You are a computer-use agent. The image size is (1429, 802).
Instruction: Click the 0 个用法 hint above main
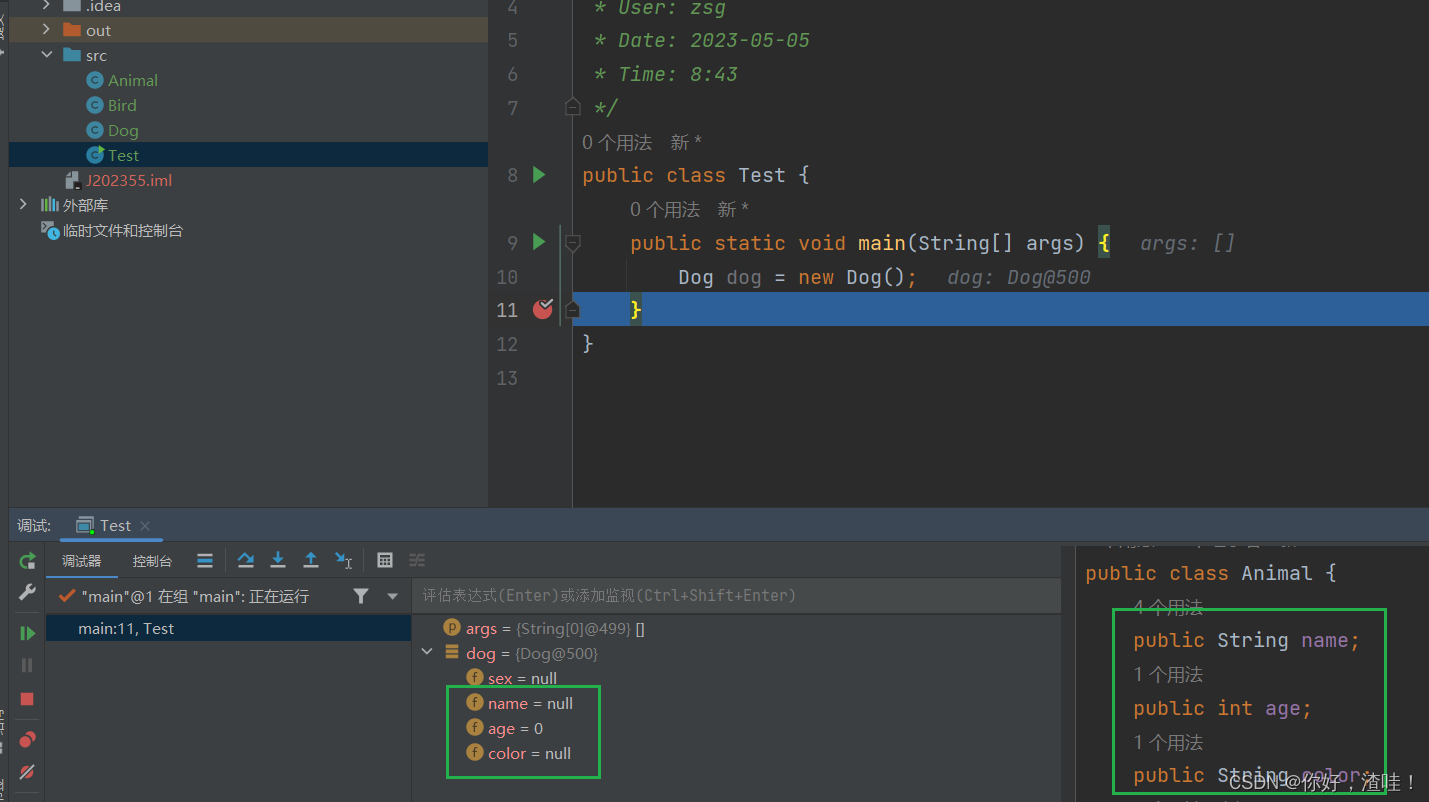tap(665, 210)
